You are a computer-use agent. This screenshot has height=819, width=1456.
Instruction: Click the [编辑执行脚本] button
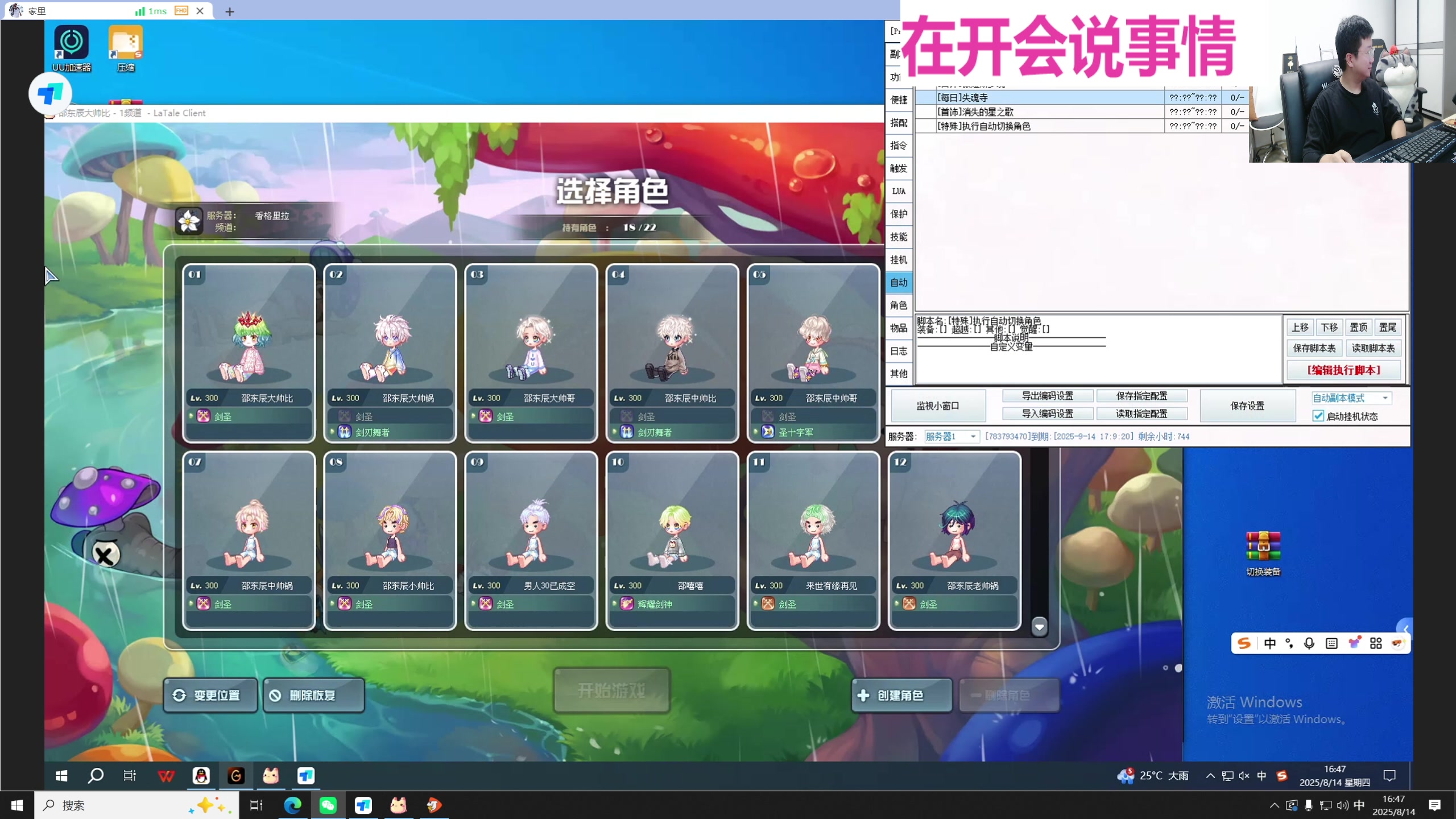[1343, 370]
